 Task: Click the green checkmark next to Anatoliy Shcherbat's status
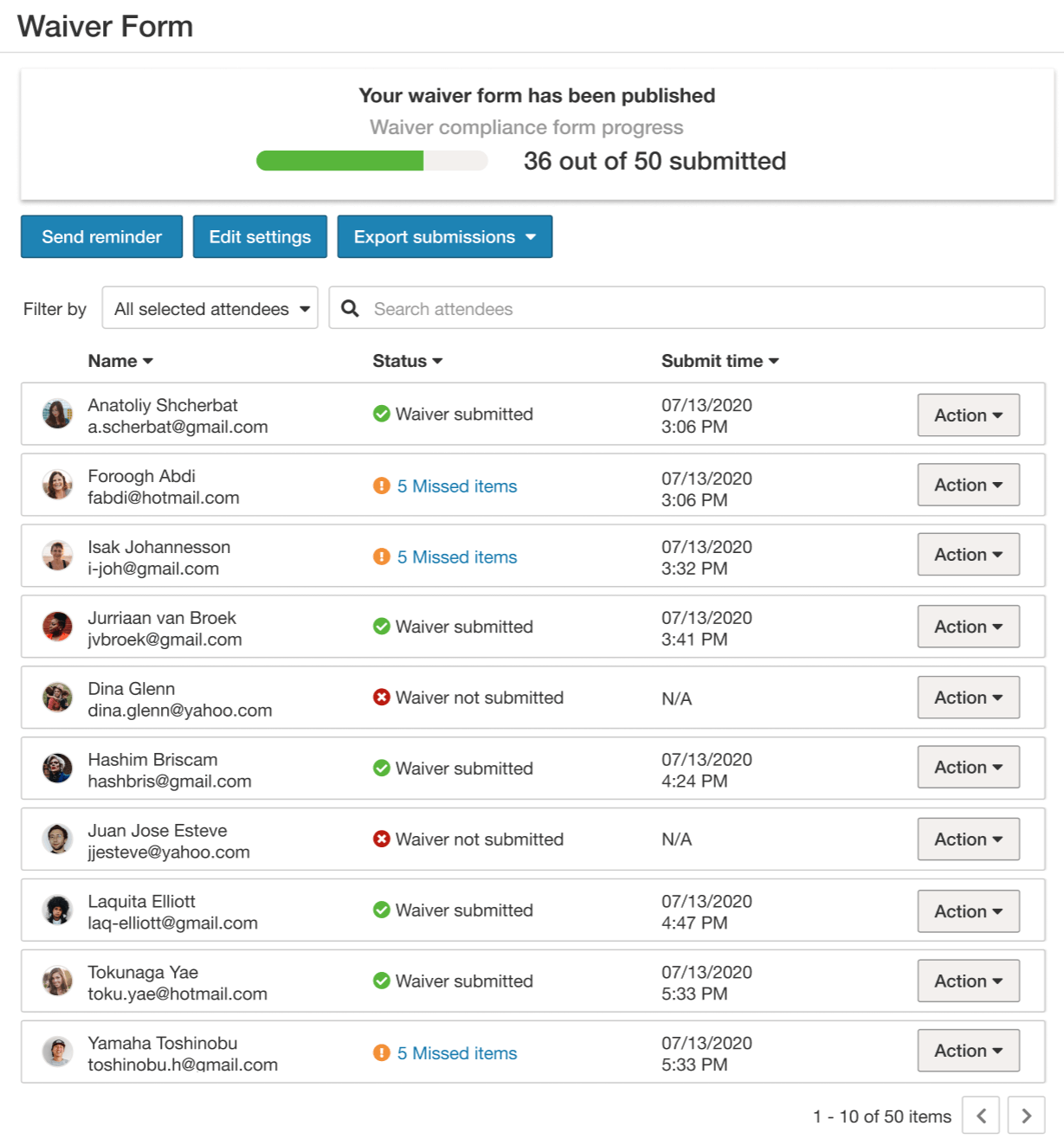(382, 414)
